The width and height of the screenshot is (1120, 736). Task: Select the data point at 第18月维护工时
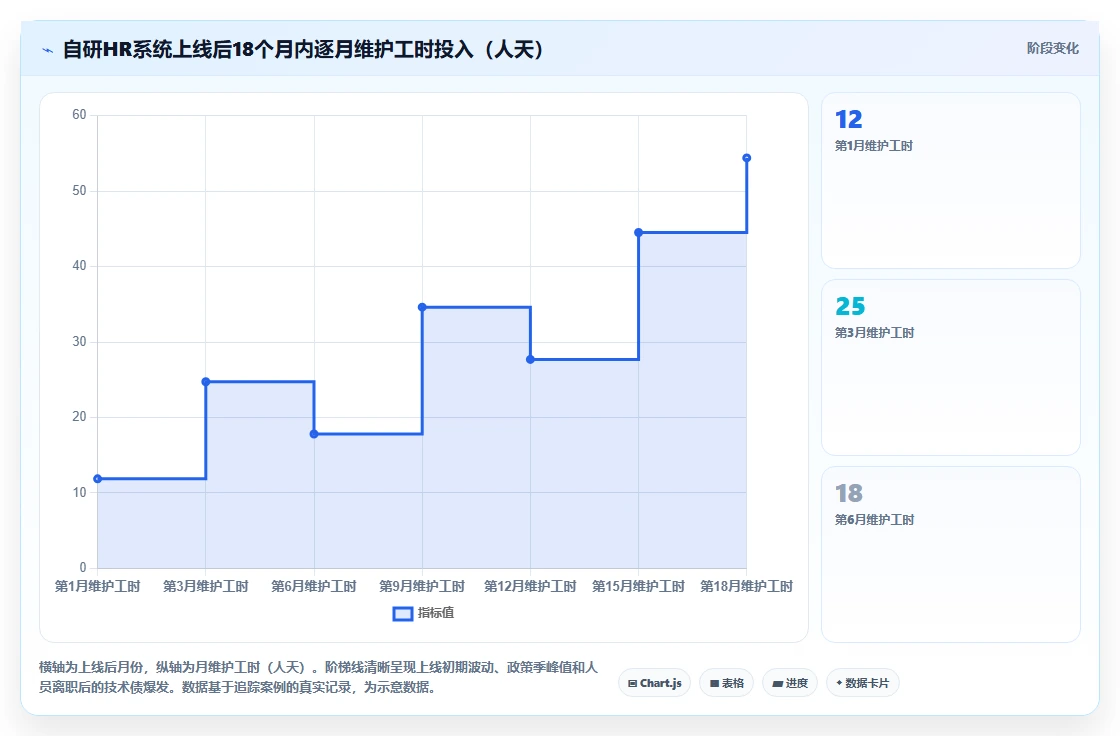(746, 158)
